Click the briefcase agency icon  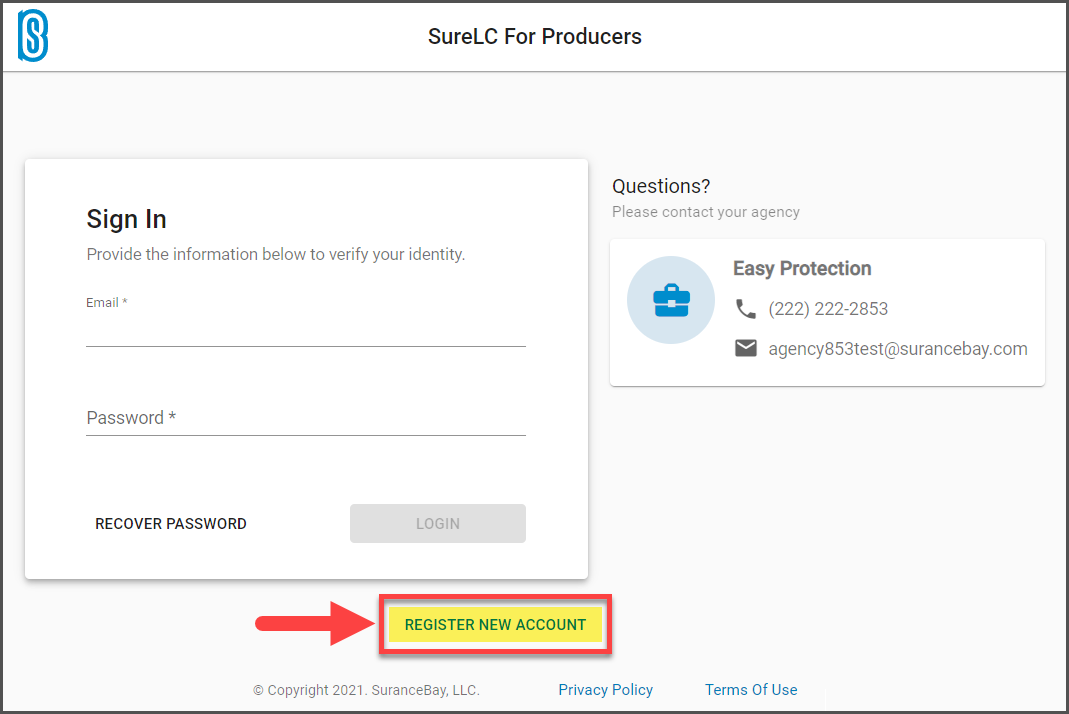(671, 300)
